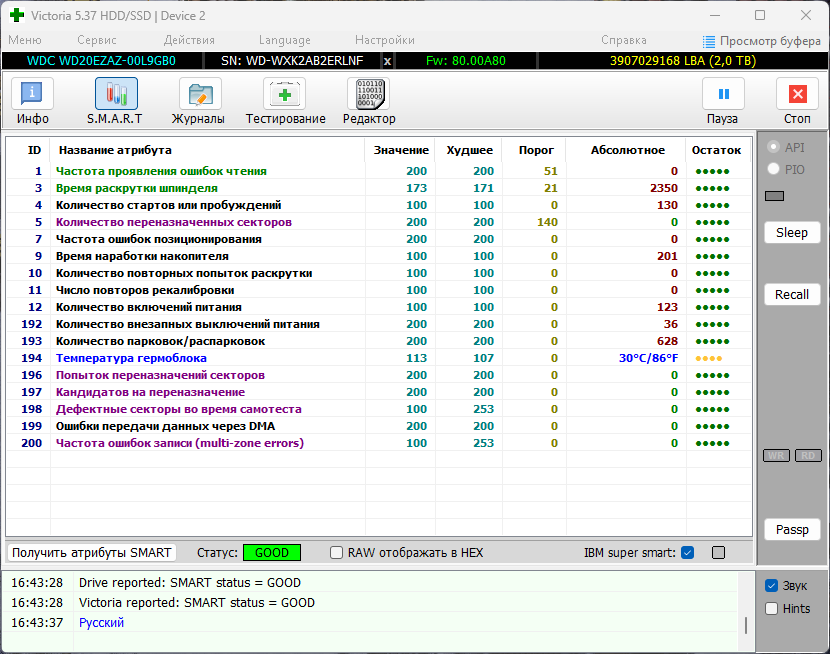Select row Время наработки накопителя
Image resolution: width=830 pixels, height=654 pixels.
(x=378, y=256)
